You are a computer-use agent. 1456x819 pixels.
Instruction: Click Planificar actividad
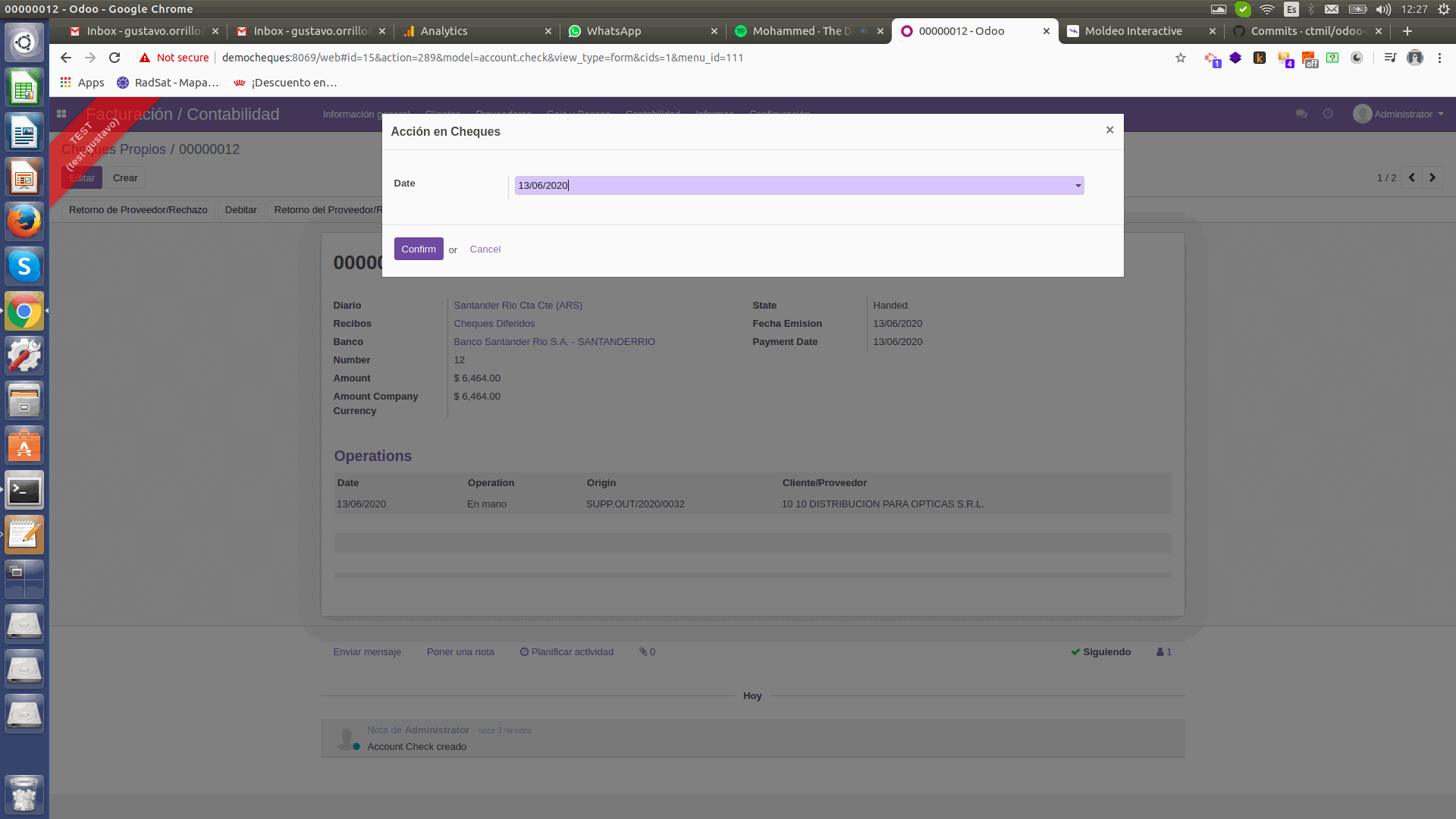point(566,651)
